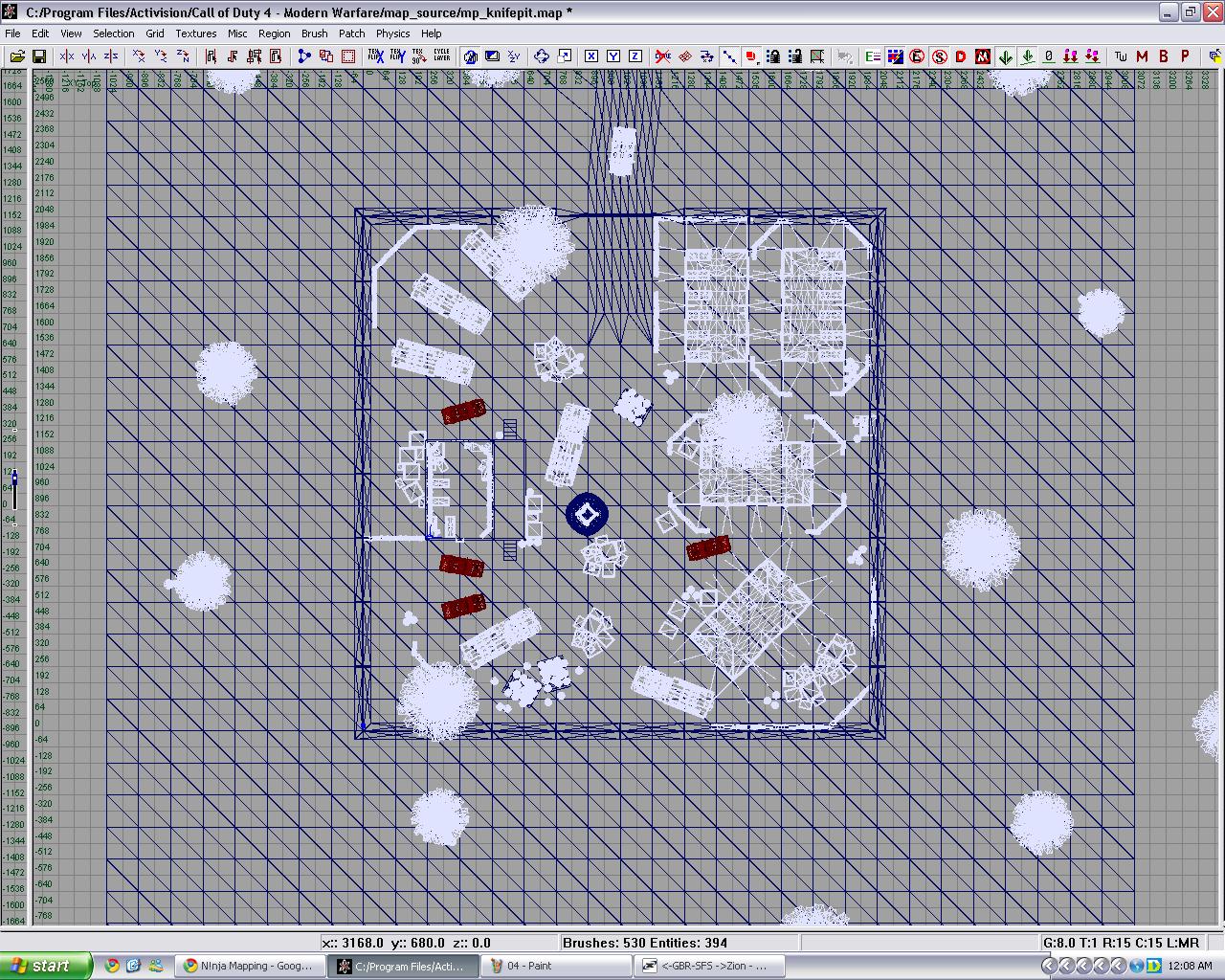
Task: Open the Grid menu
Action: pos(155,33)
